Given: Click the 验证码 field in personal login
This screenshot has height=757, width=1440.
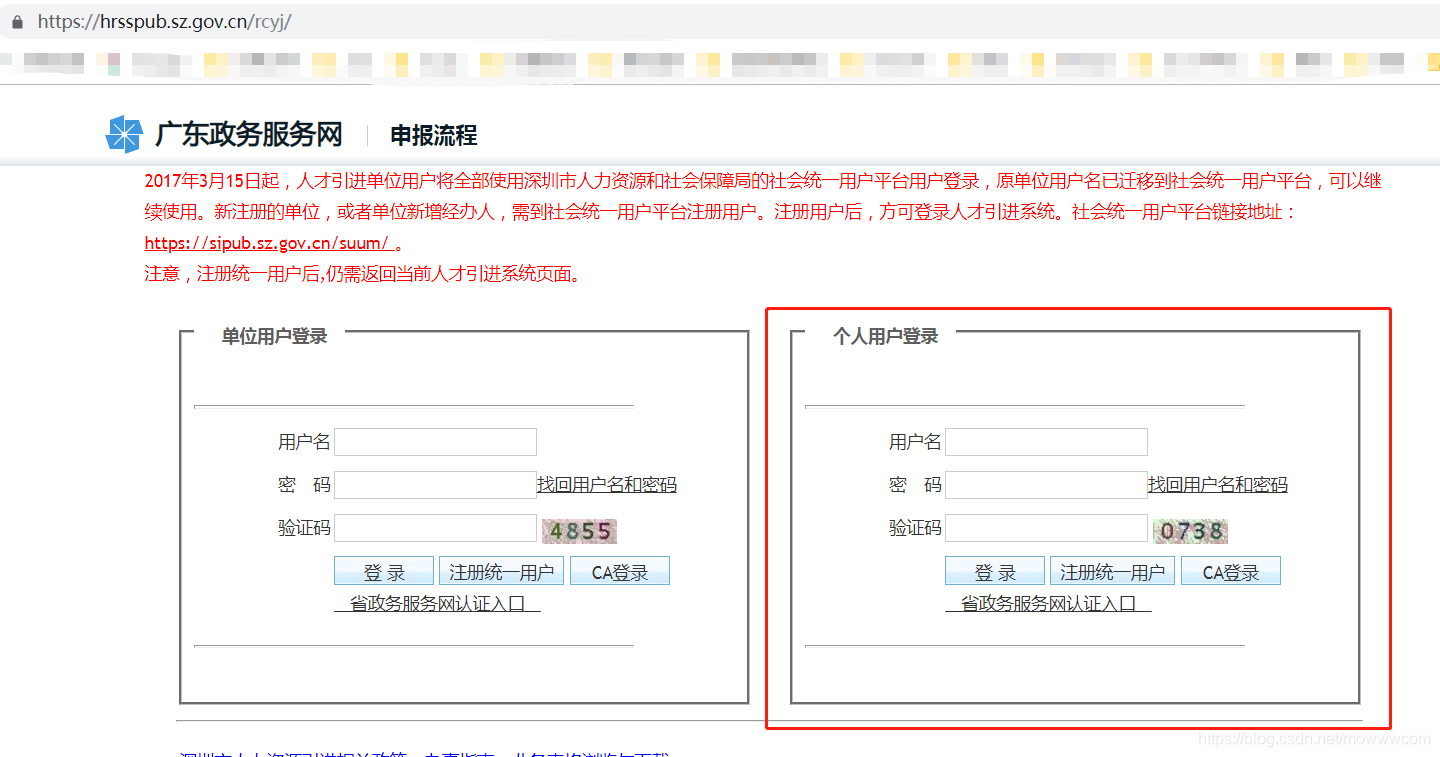Looking at the screenshot, I should (x=1046, y=528).
